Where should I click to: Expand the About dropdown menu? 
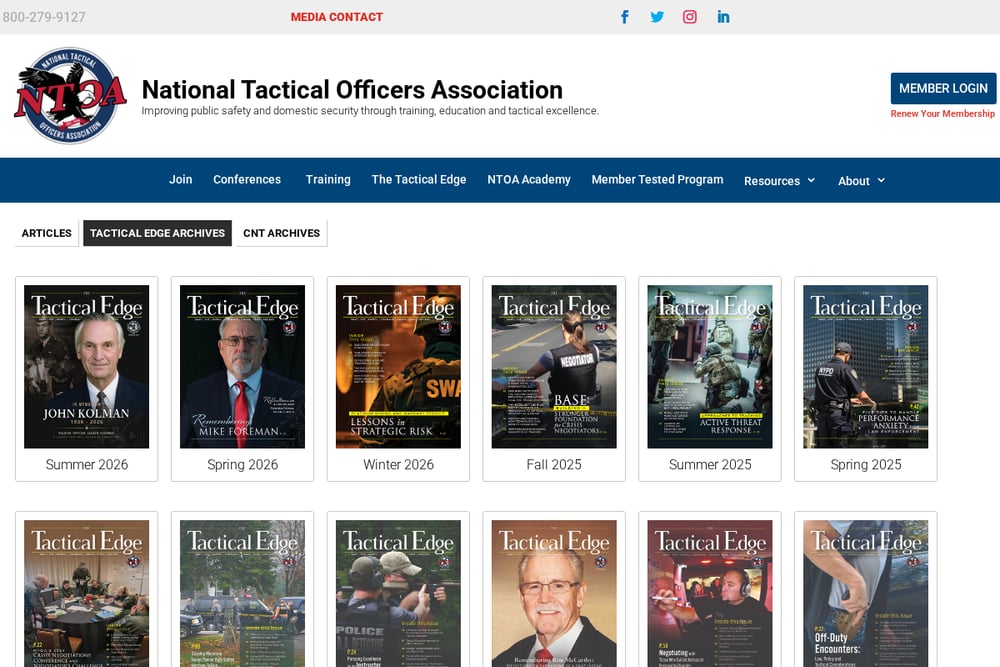coord(862,180)
